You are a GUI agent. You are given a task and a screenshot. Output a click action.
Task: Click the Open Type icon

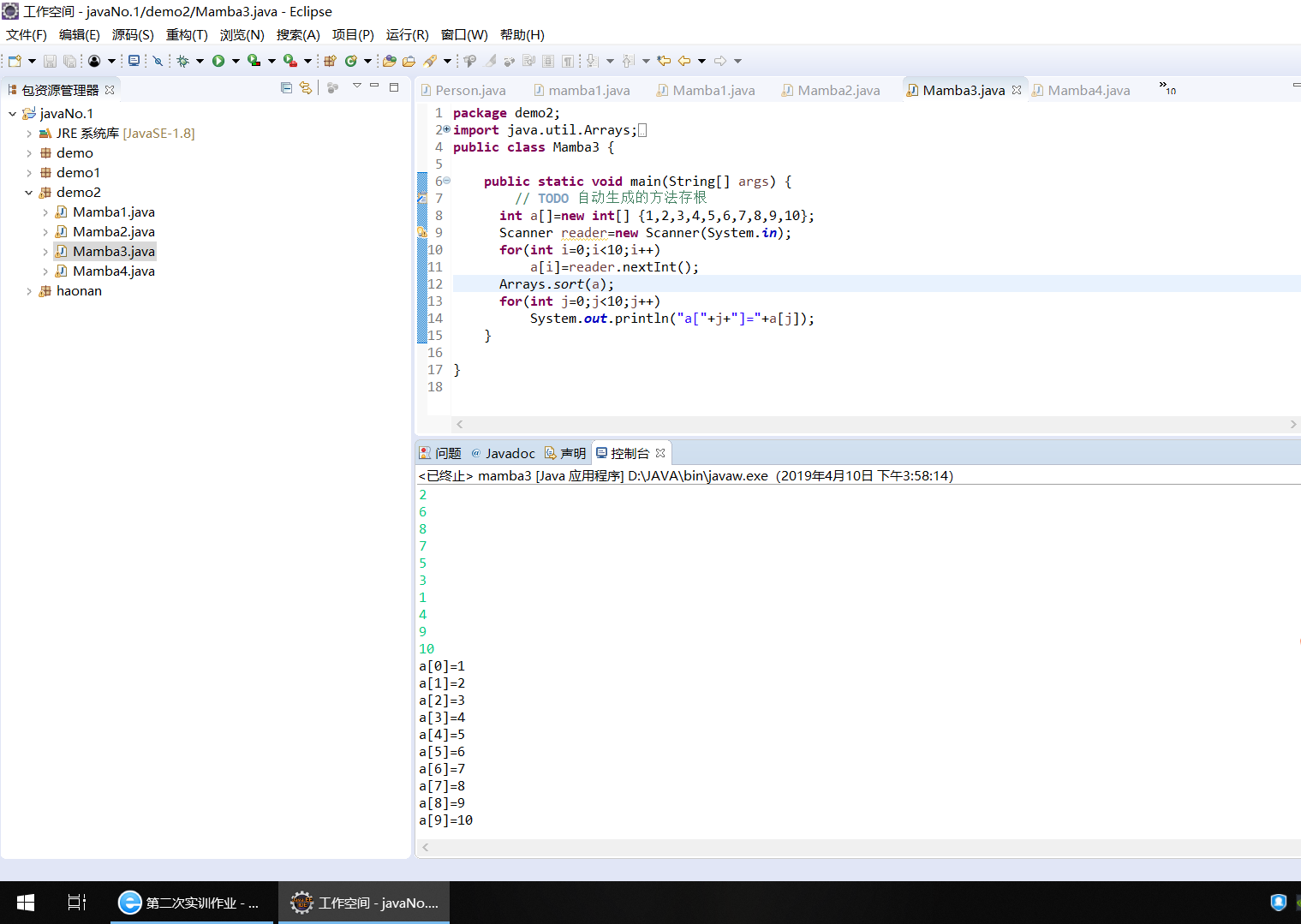390,61
